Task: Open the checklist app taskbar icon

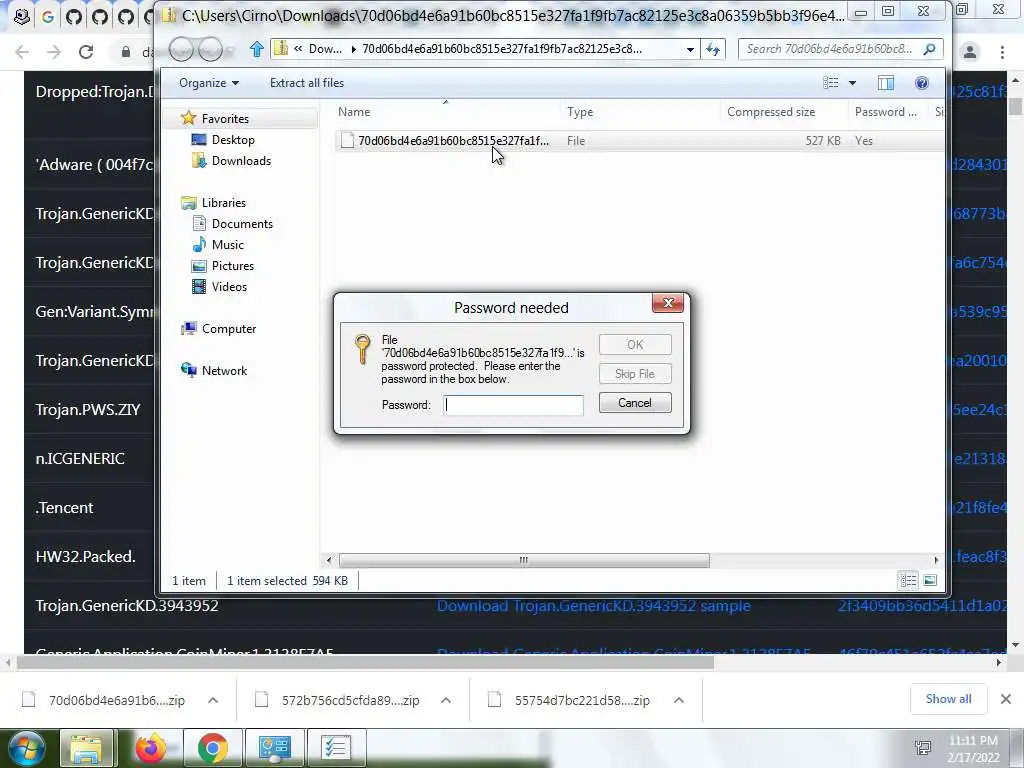Action: (336, 748)
